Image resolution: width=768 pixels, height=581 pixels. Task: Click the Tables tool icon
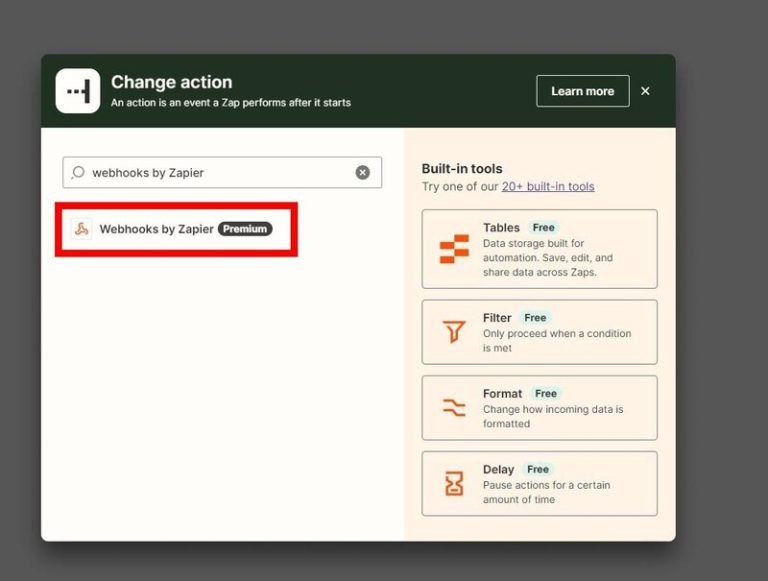click(x=454, y=249)
